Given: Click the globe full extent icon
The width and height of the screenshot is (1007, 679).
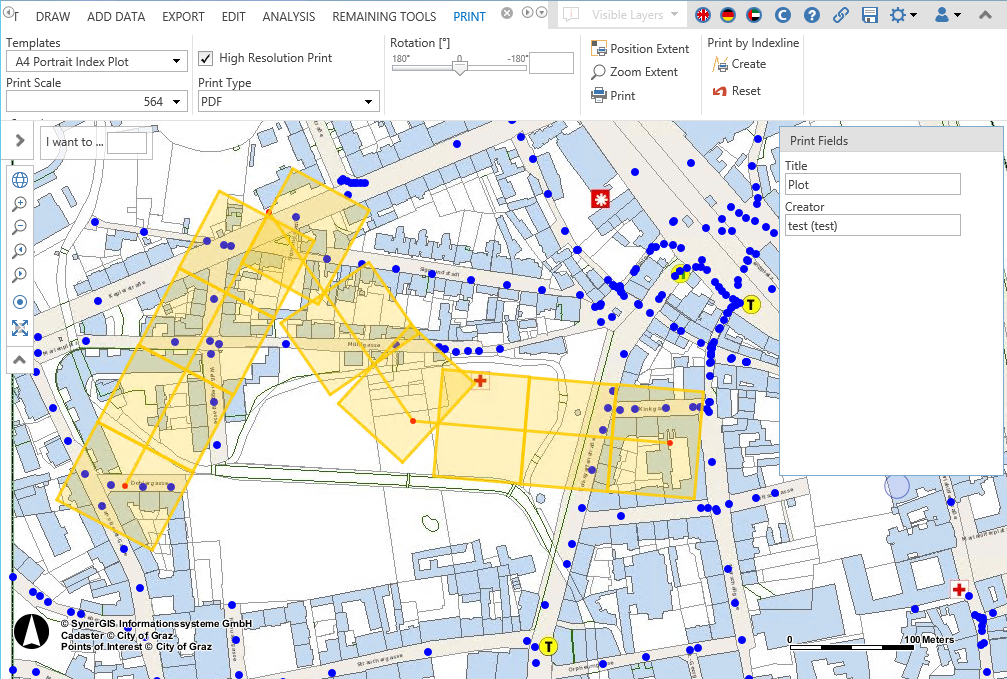Looking at the screenshot, I should point(20,180).
